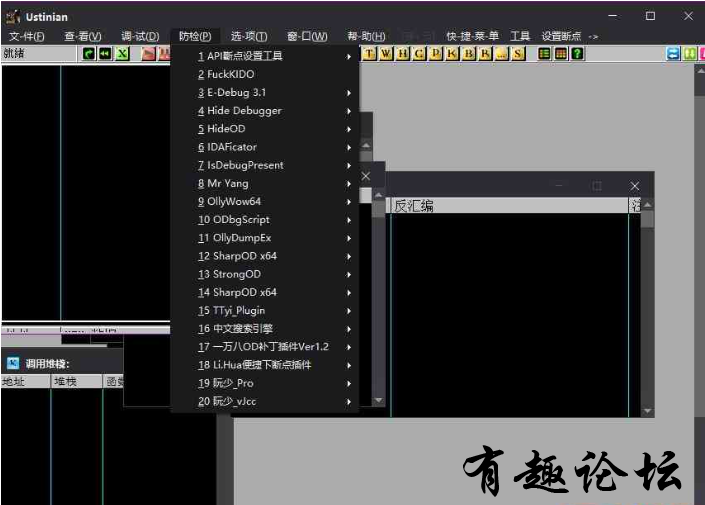Expand the E-Debug 3.1 submenu arrow
This screenshot has width=705, height=505.
[348, 93]
